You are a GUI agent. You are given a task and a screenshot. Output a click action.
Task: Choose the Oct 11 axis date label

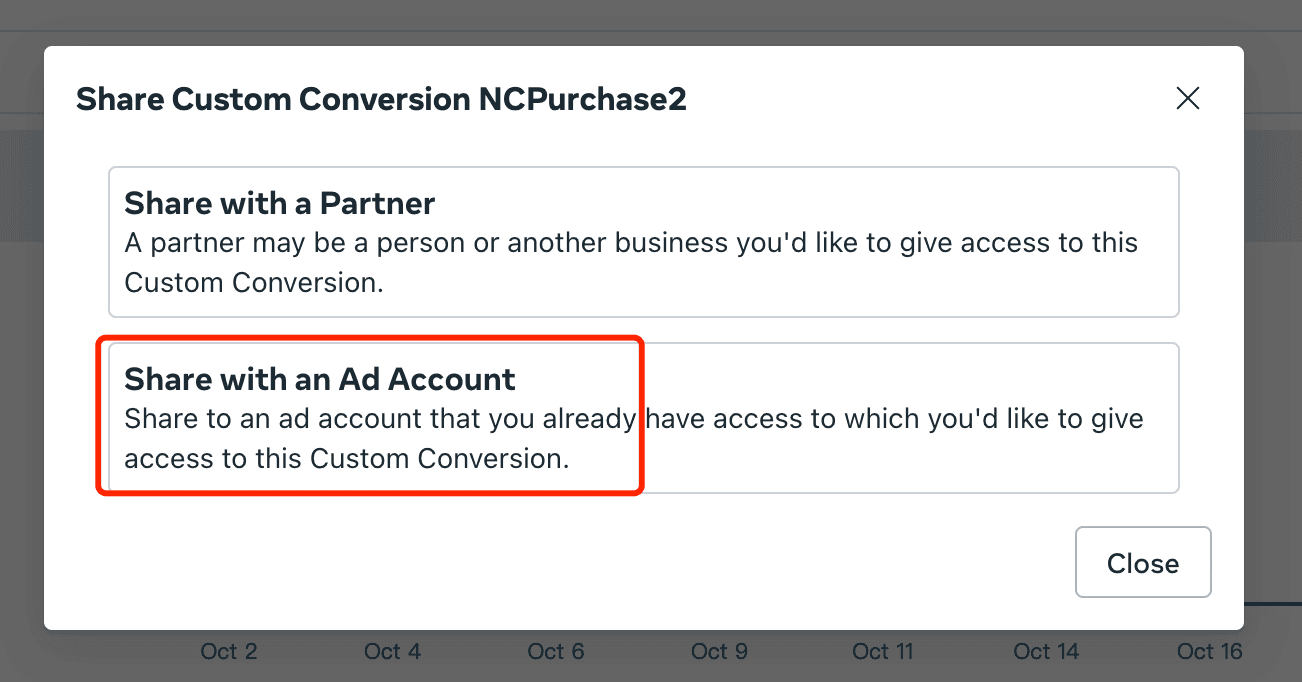tap(883, 652)
